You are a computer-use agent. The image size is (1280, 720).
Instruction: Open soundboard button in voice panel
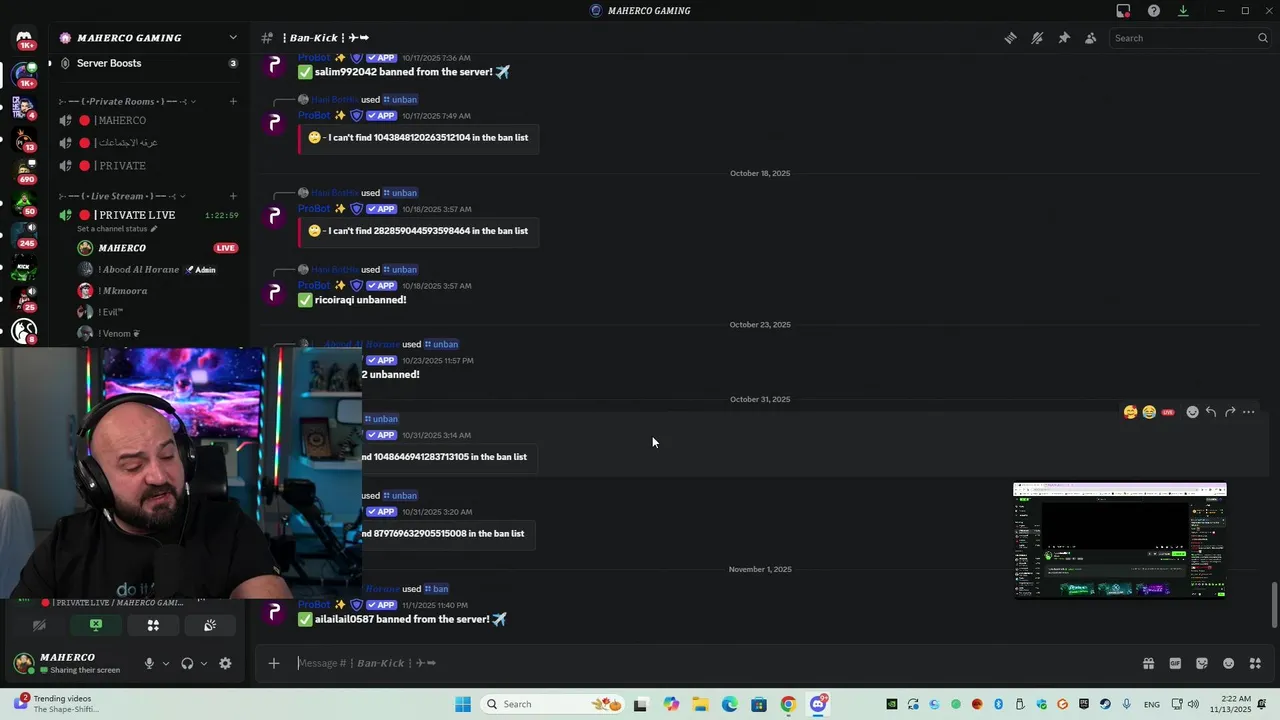click(x=210, y=625)
